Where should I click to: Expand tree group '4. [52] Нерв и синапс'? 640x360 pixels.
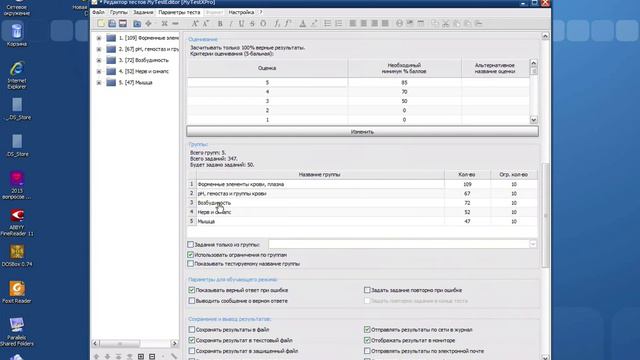[x=99, y=71]
